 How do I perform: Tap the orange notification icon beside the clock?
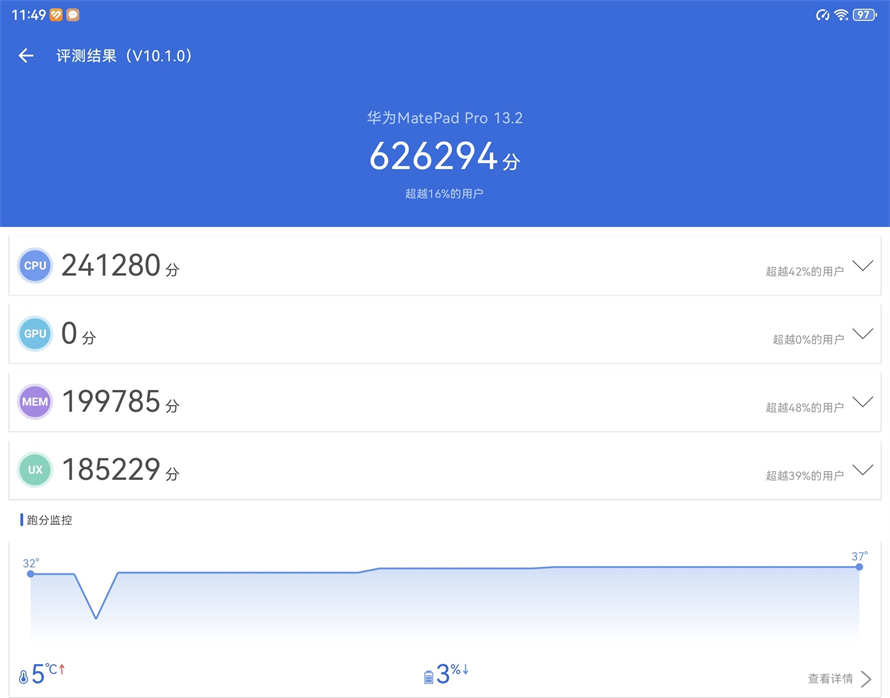click(56, 15)
